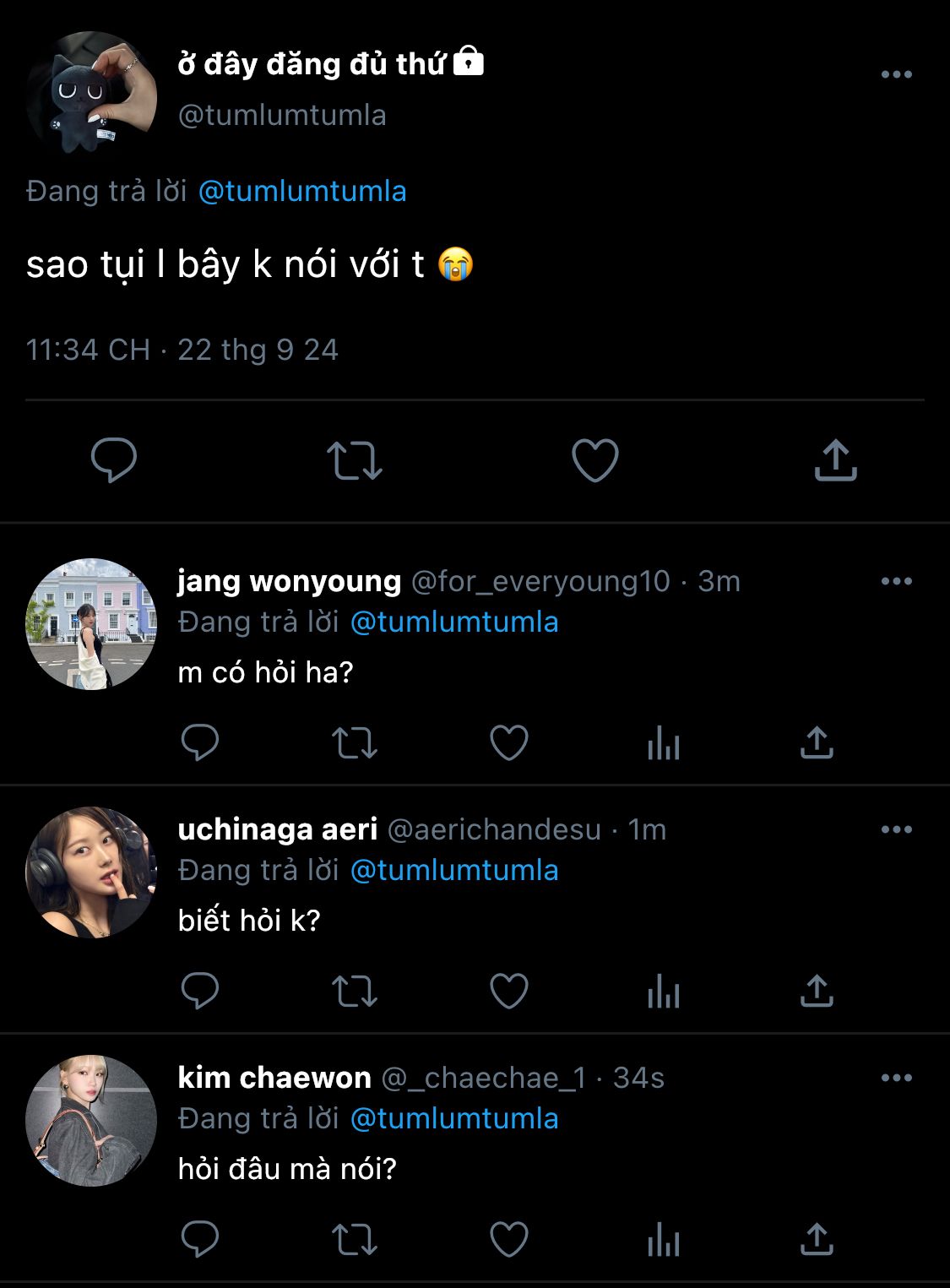Open kim chaewon's profile name
950x1288 pixels.
pos(274,1078)
